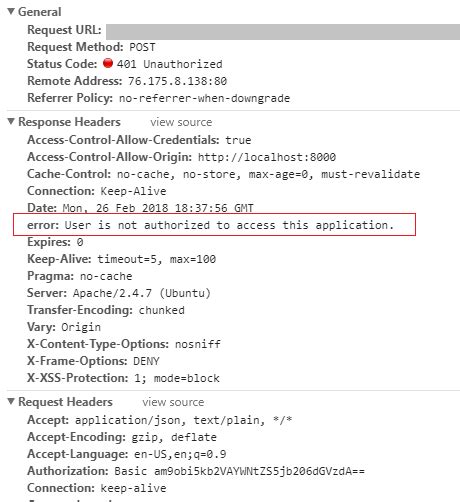This screenshot has height=502, width=460.
Task: Click the Keep-Alive timeout value
Action: [156, 259]
